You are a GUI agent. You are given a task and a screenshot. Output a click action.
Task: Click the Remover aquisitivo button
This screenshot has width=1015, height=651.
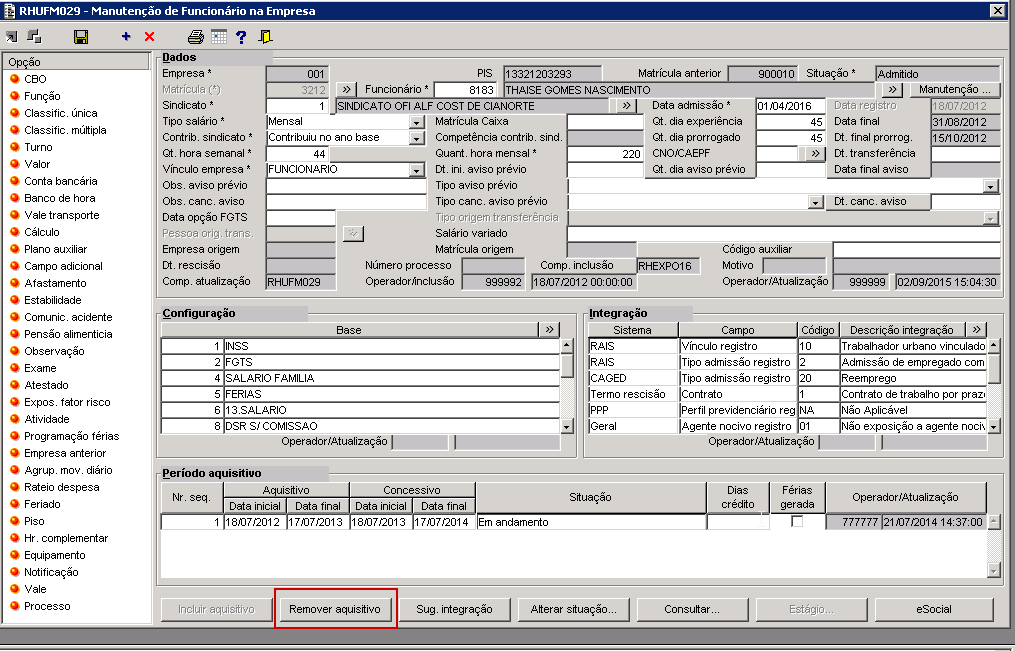[335, 609]
